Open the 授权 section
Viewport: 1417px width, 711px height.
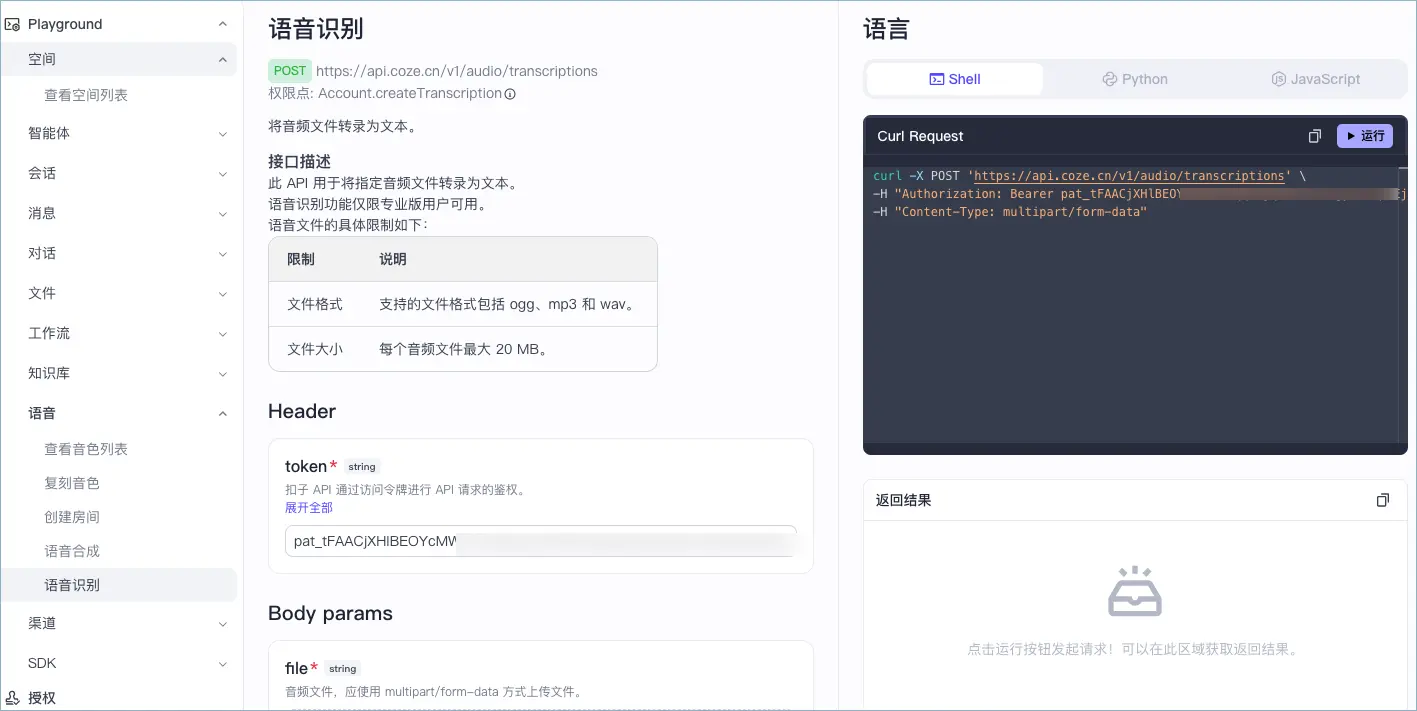[42, 698]
